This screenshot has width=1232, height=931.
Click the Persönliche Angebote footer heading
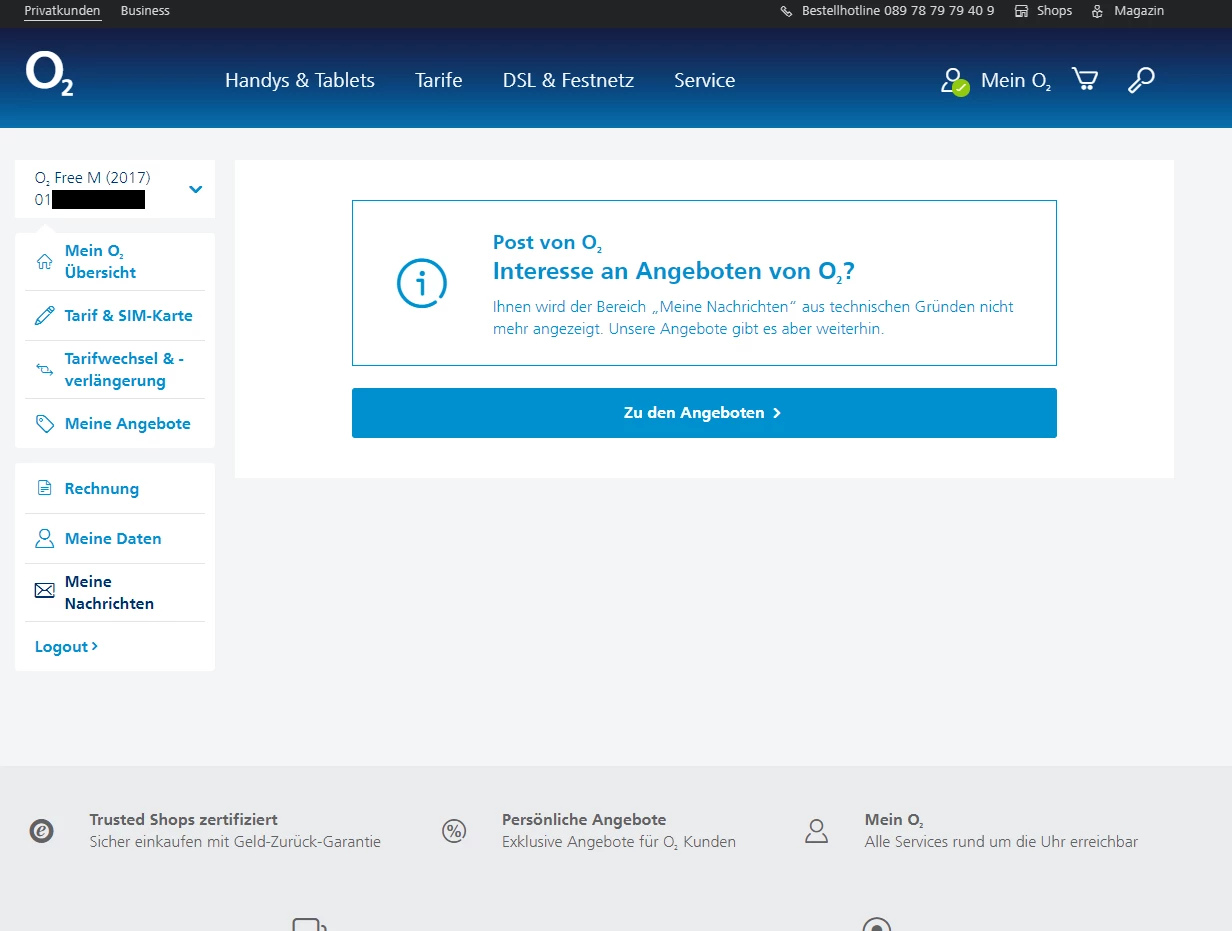pos(584,820)
